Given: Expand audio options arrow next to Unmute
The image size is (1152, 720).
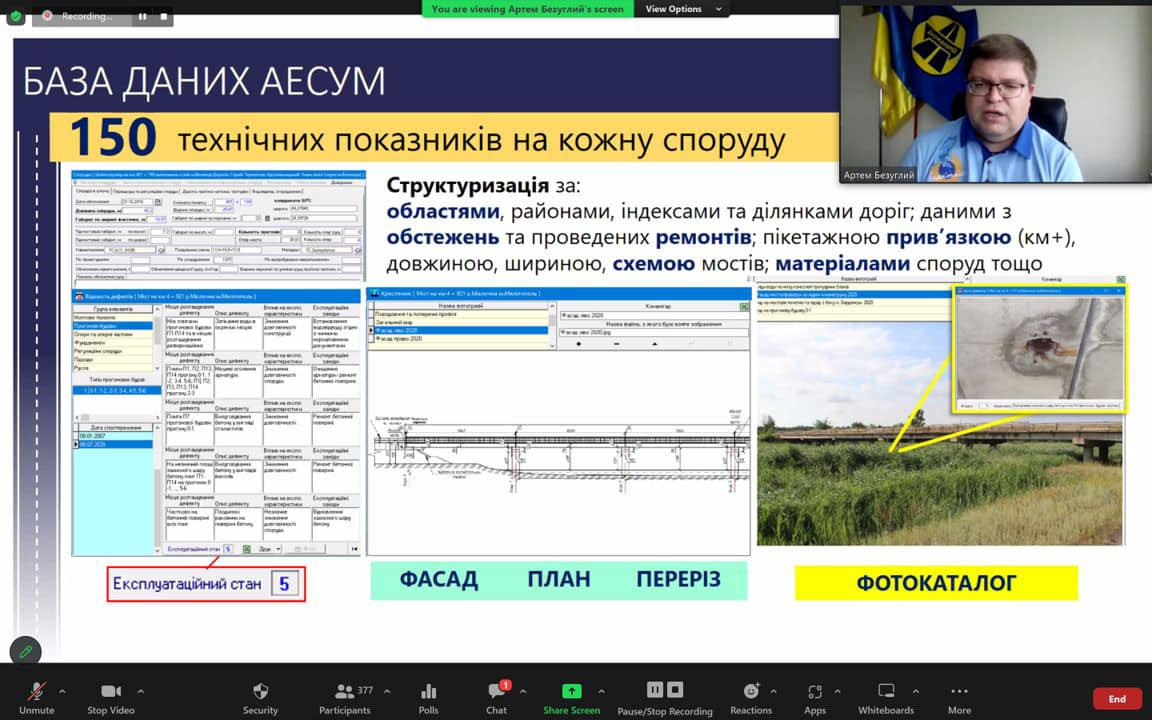Looking at the screenshot, I should [x=62, y=691].
